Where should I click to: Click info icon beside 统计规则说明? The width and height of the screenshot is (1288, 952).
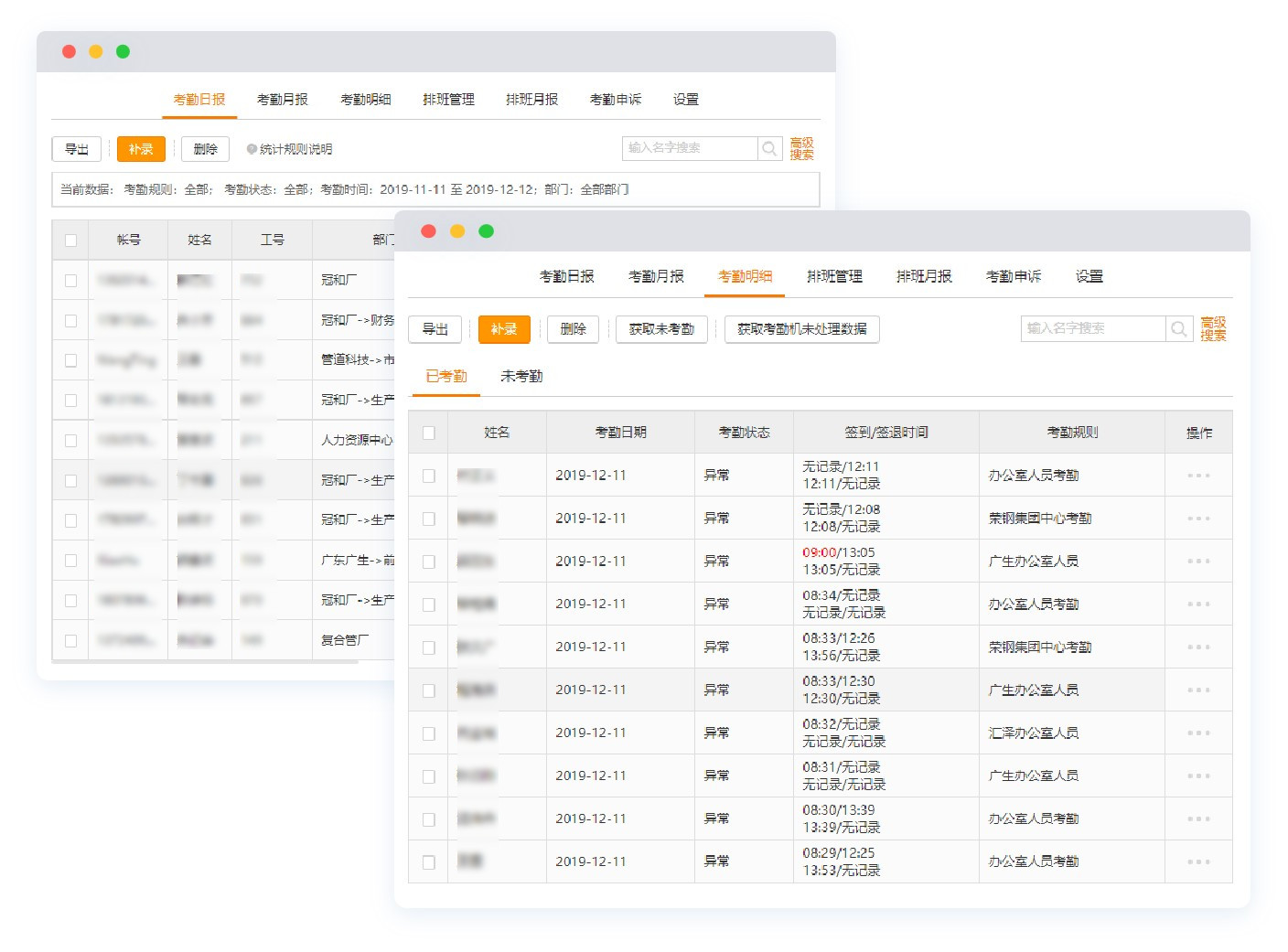[252, 149]
